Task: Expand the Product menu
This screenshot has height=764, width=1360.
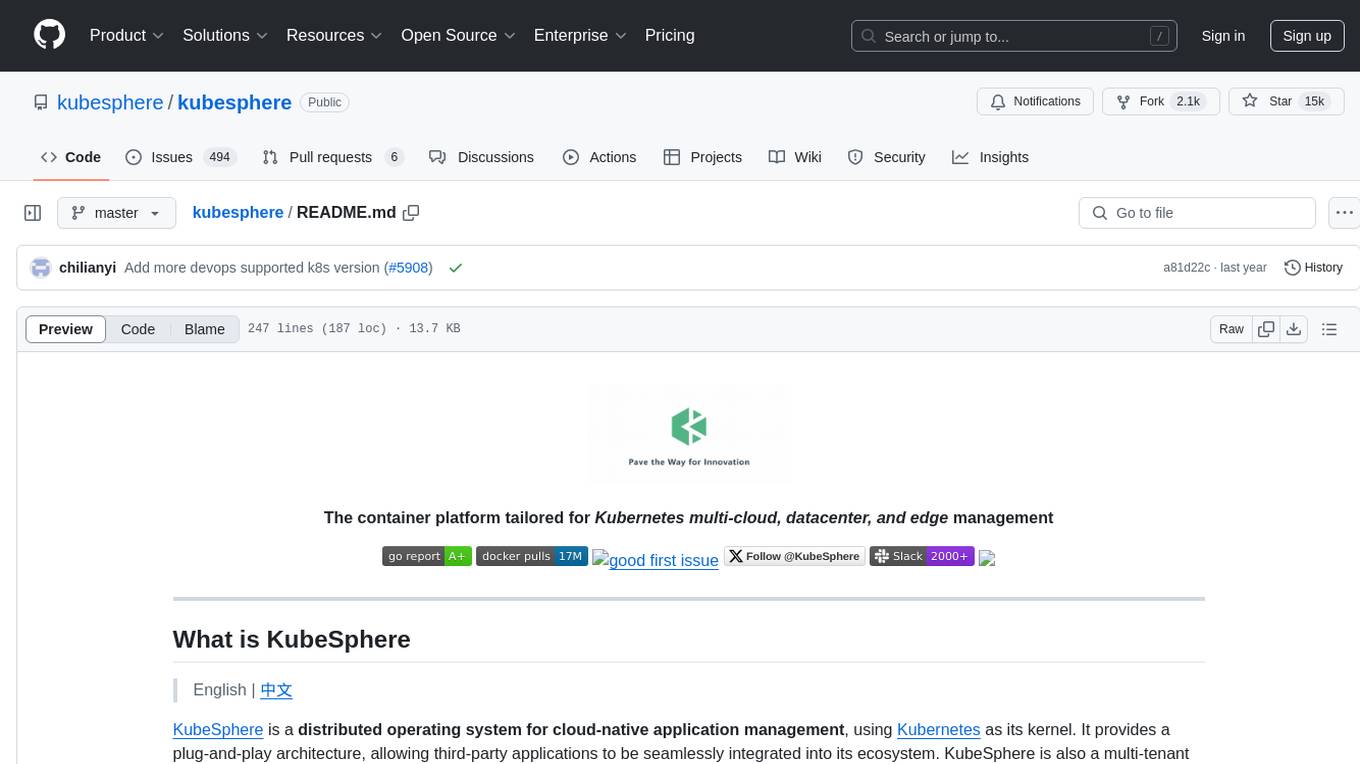Action: point(127,36)
